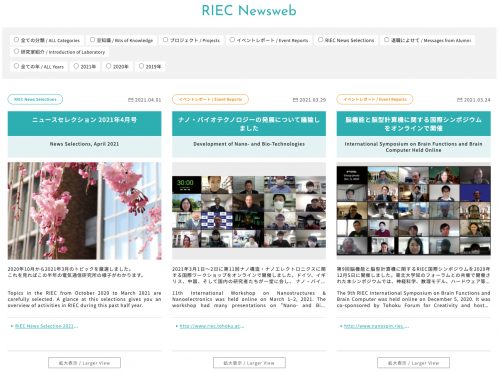Click the News Selections, April 2021 subtitle
The image size is (500, 372).
[84, 144]
